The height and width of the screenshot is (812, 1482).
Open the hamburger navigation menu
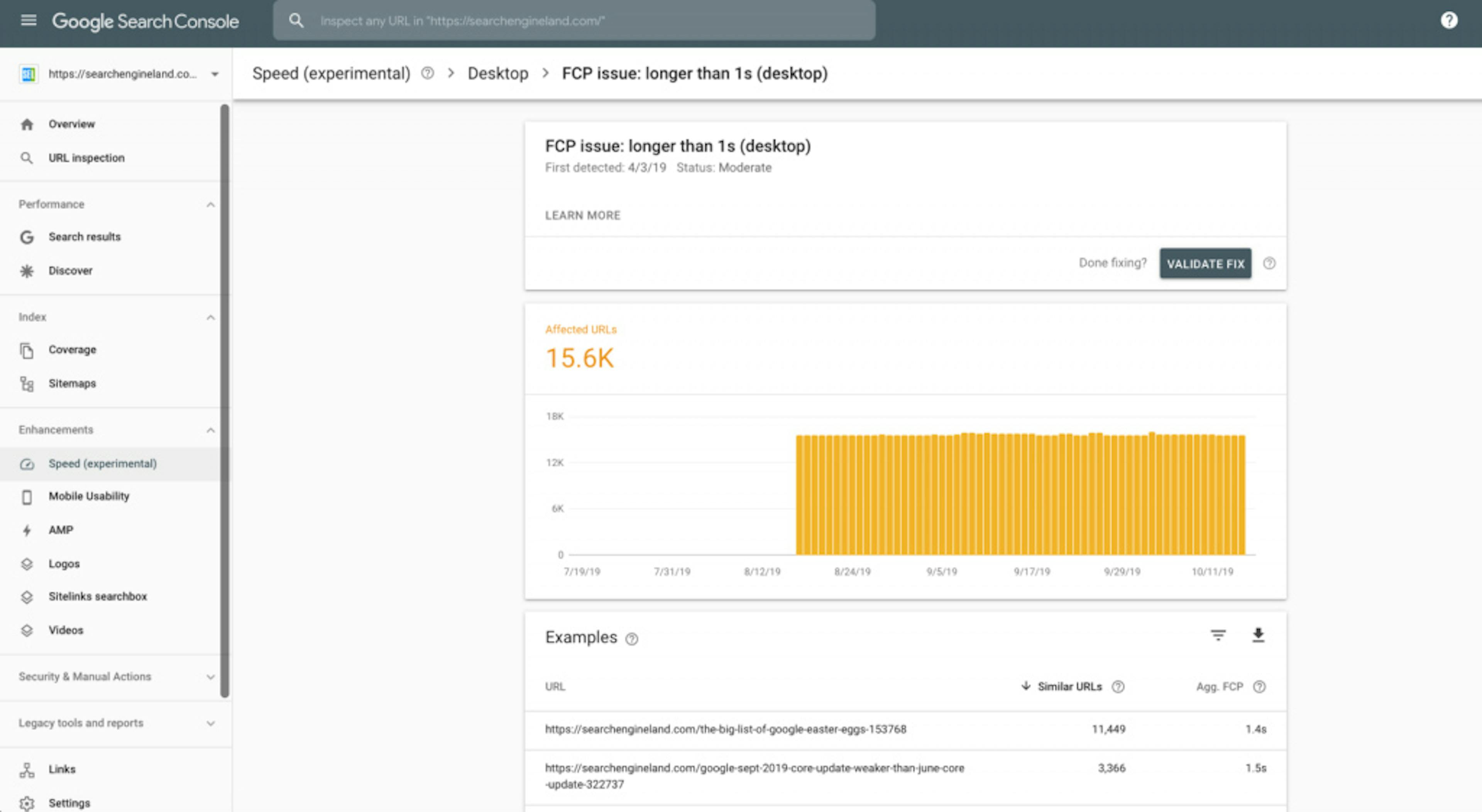pos(27,21)
